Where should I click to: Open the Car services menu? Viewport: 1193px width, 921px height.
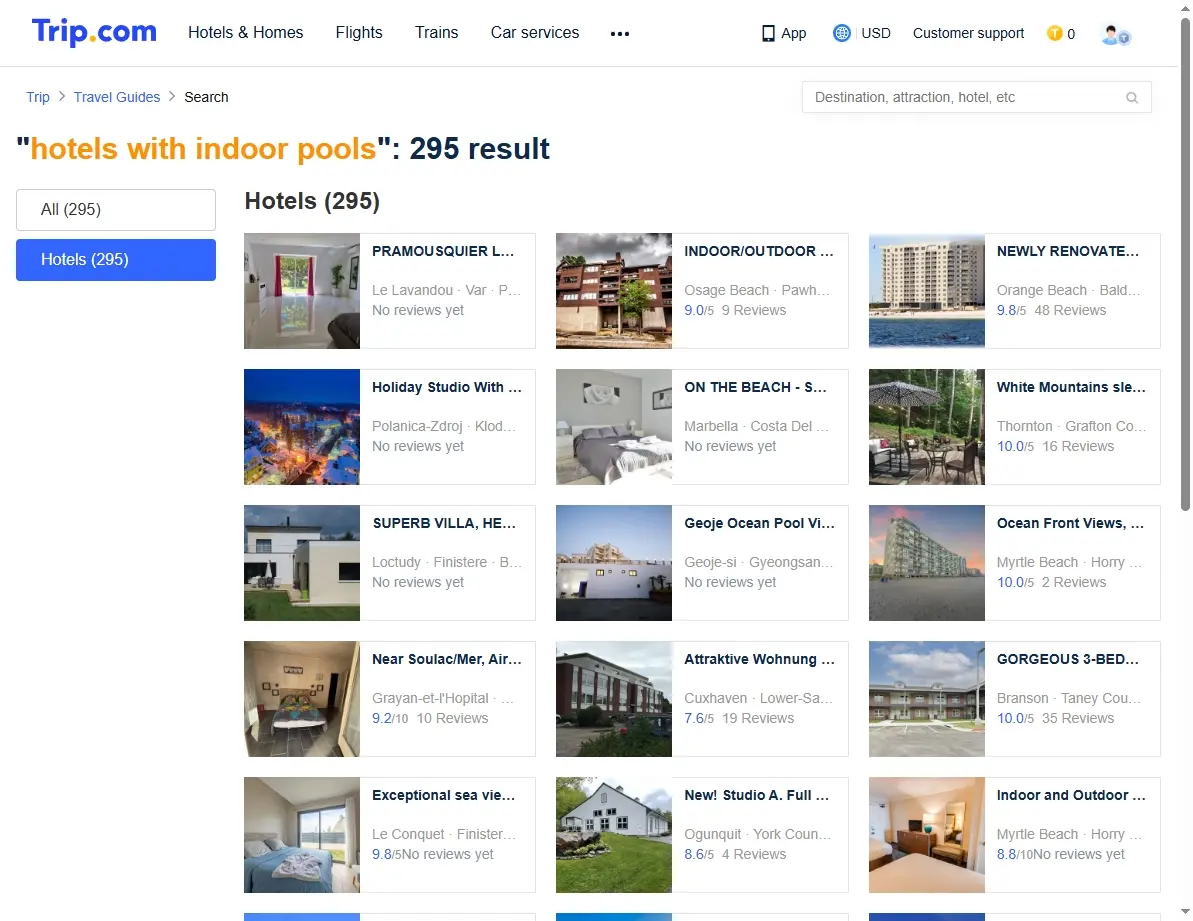pyautogui.click(x=535, y=33)
